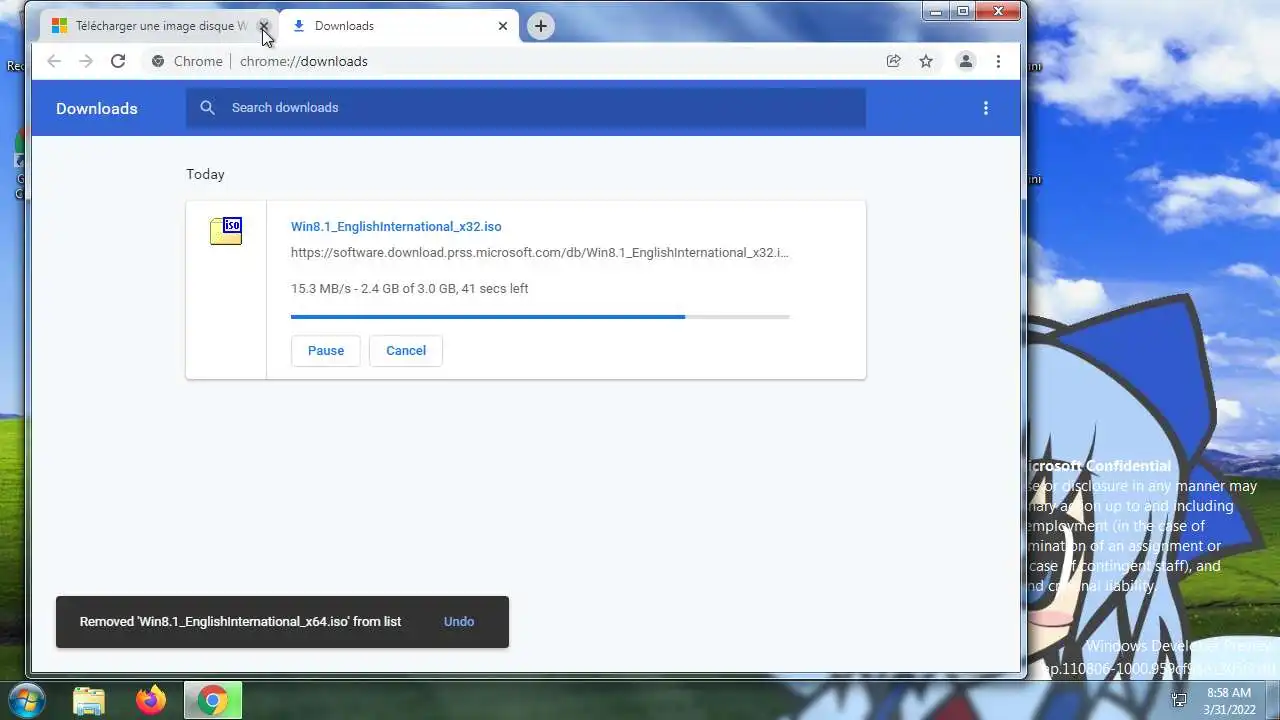
Task: Close the Downloads tab
Action: tap(503, 26)
